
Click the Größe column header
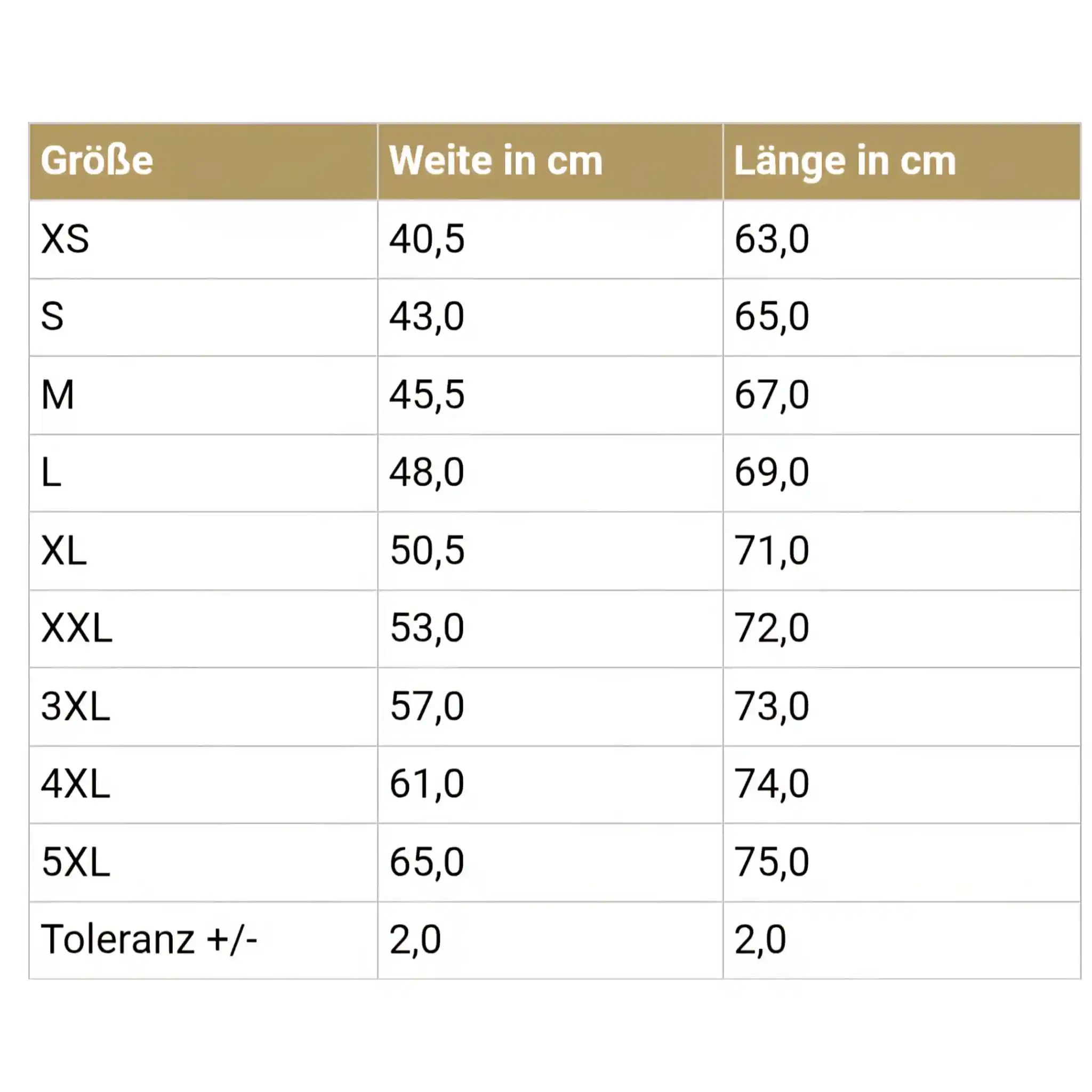click(x=97, y=161)
